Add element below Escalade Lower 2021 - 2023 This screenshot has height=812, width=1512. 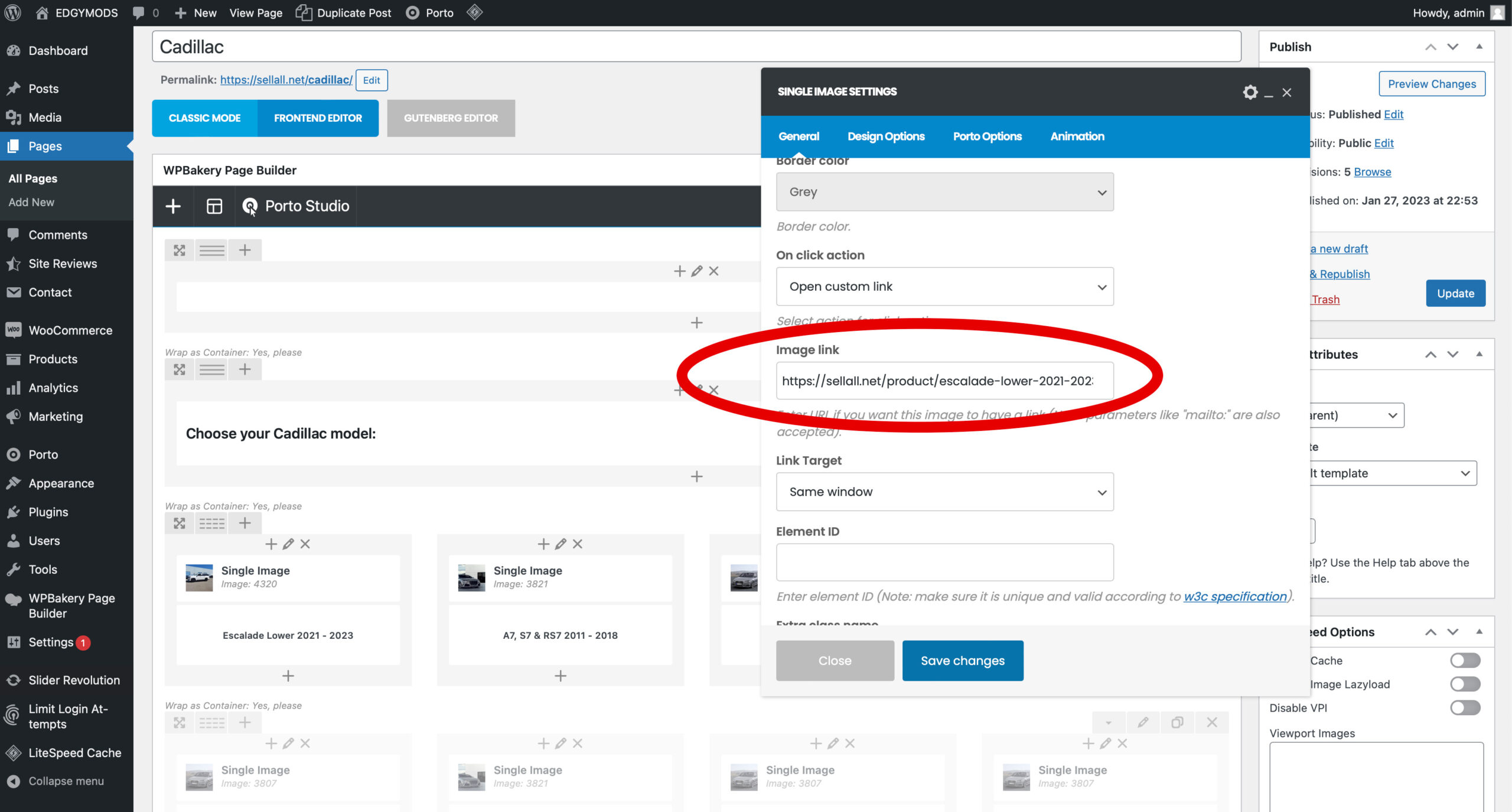(x=288, y=675)
